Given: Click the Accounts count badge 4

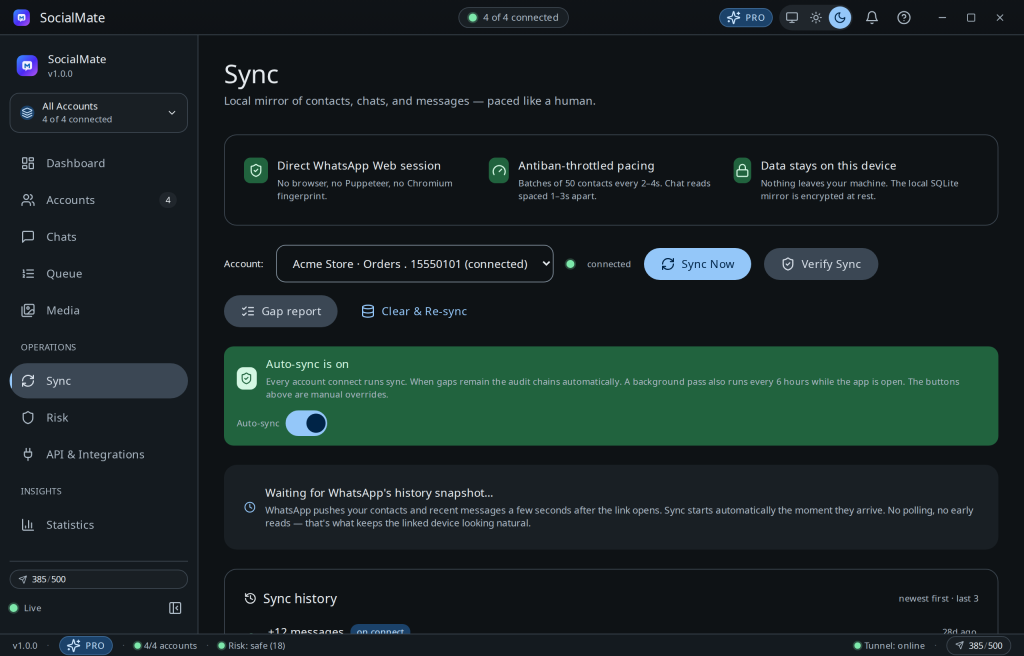Looking at the screenshot, I should coord(168,200).
